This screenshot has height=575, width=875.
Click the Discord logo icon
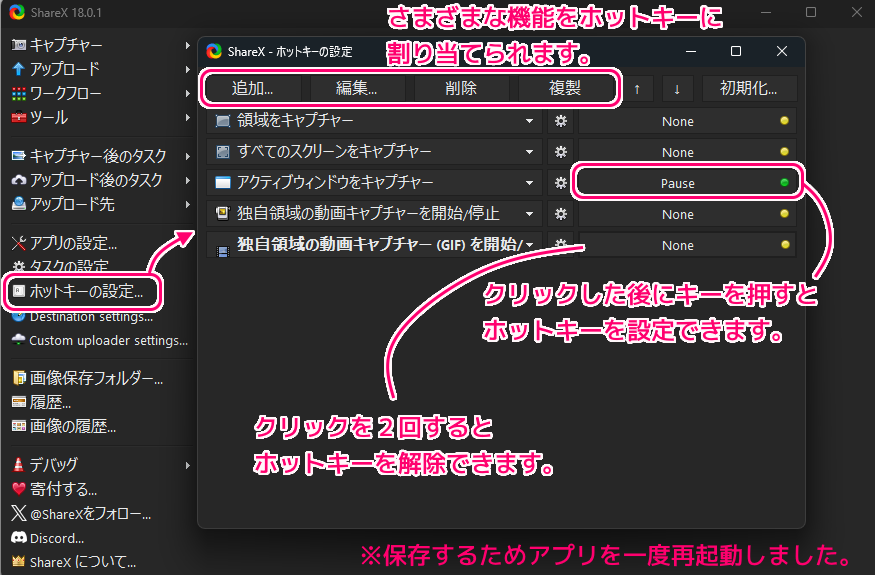[19, 538]
